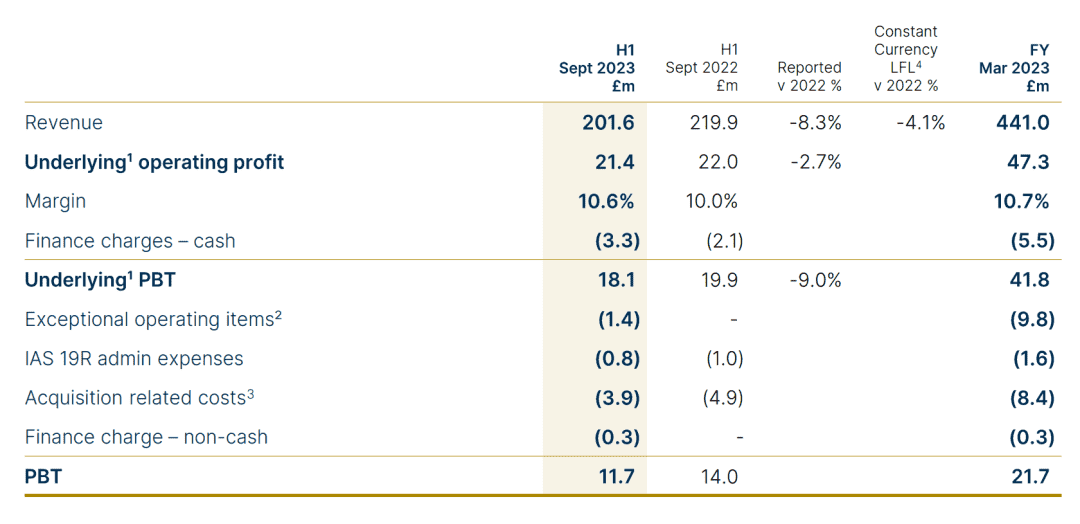Screen dimensions: 1080x524
Task: Click the Constant Currency LFL column header
Action: coord(905,59)
